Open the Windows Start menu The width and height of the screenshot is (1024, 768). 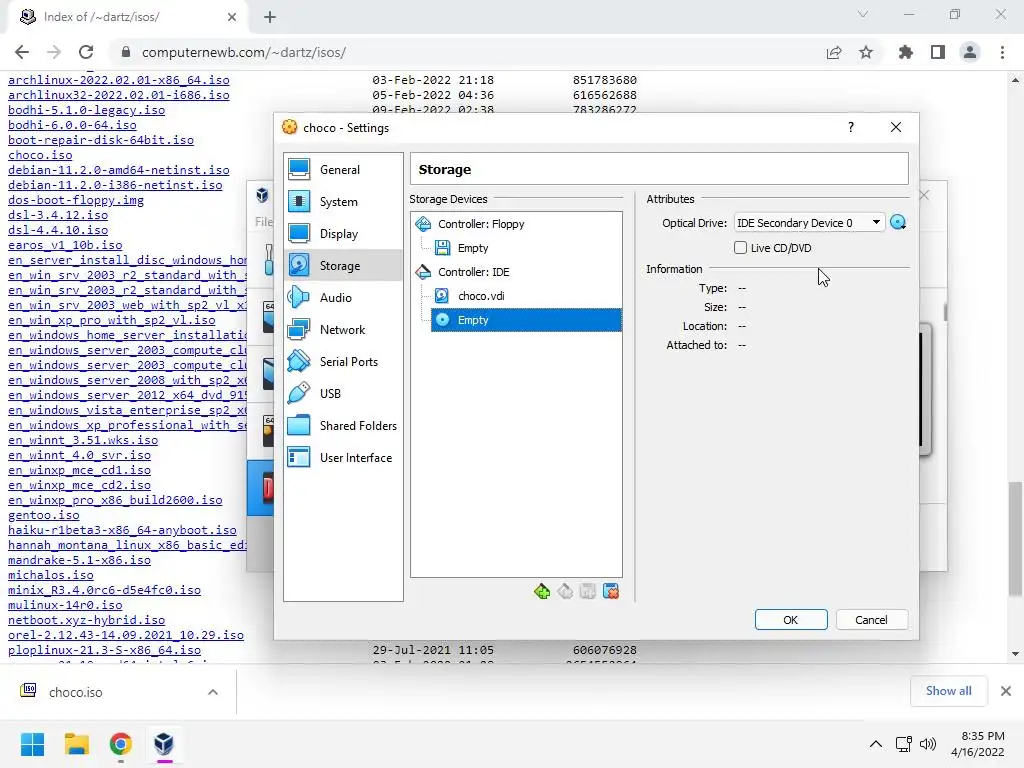pyautogui.click(x=33, y=744)
